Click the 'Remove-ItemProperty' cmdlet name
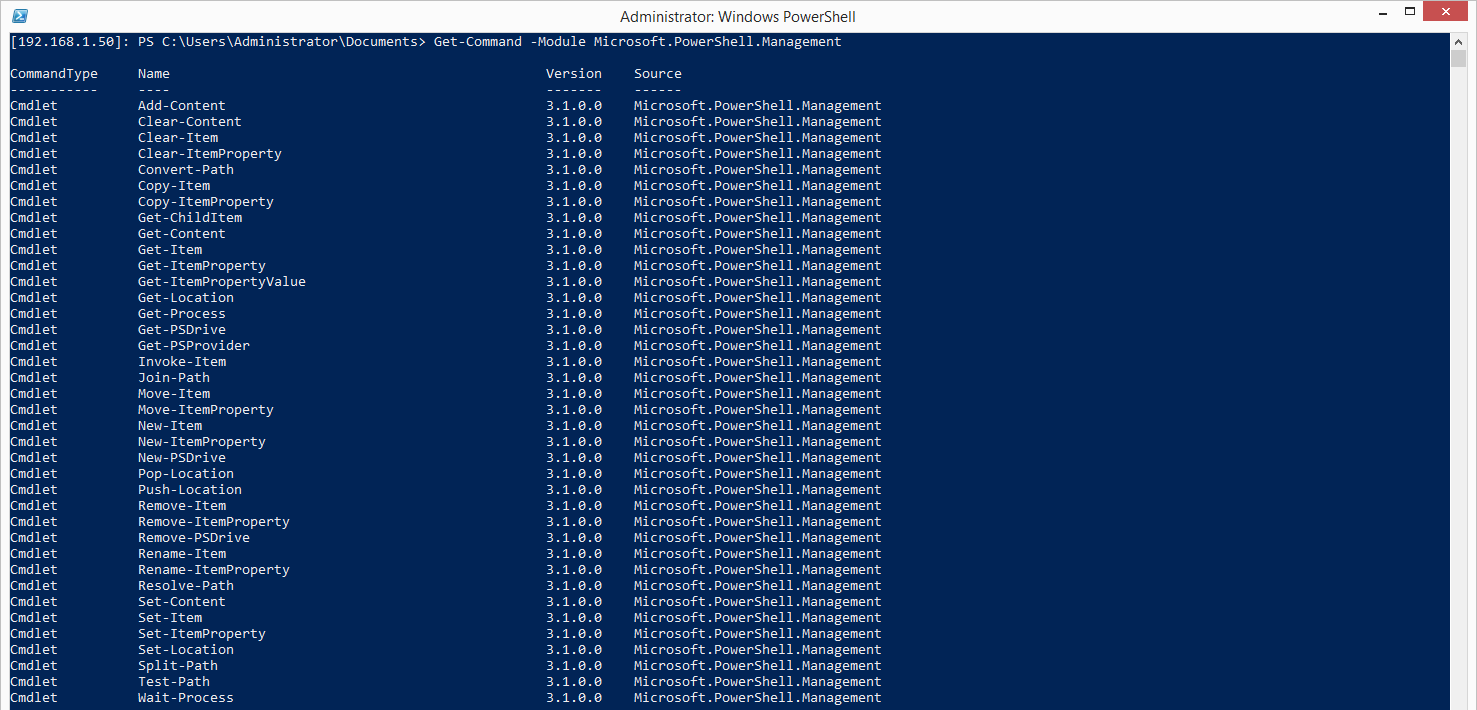The image size is (1477, 710). click(214, 522)
